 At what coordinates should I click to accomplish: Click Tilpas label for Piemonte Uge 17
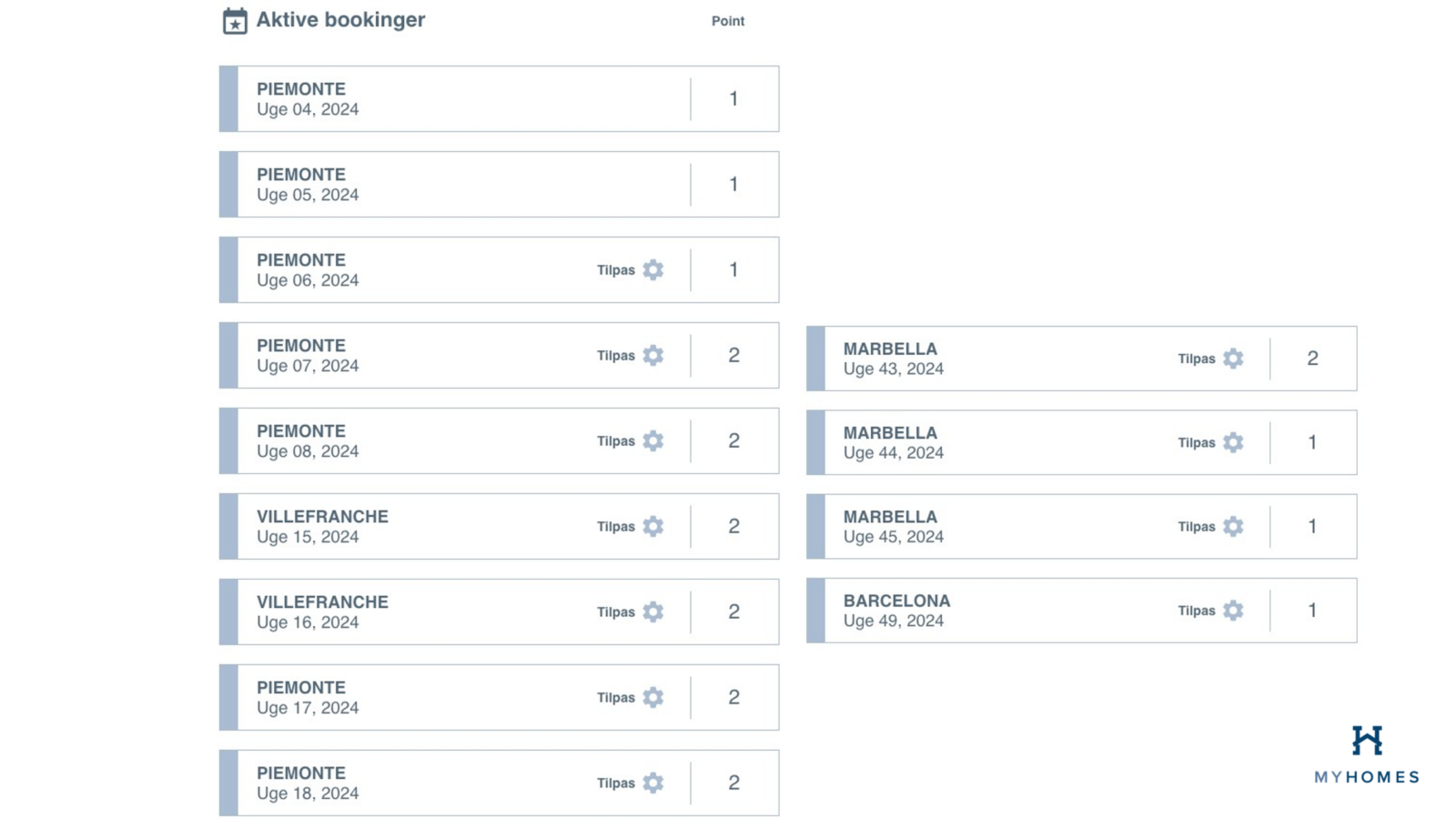[x=616, y=698]
